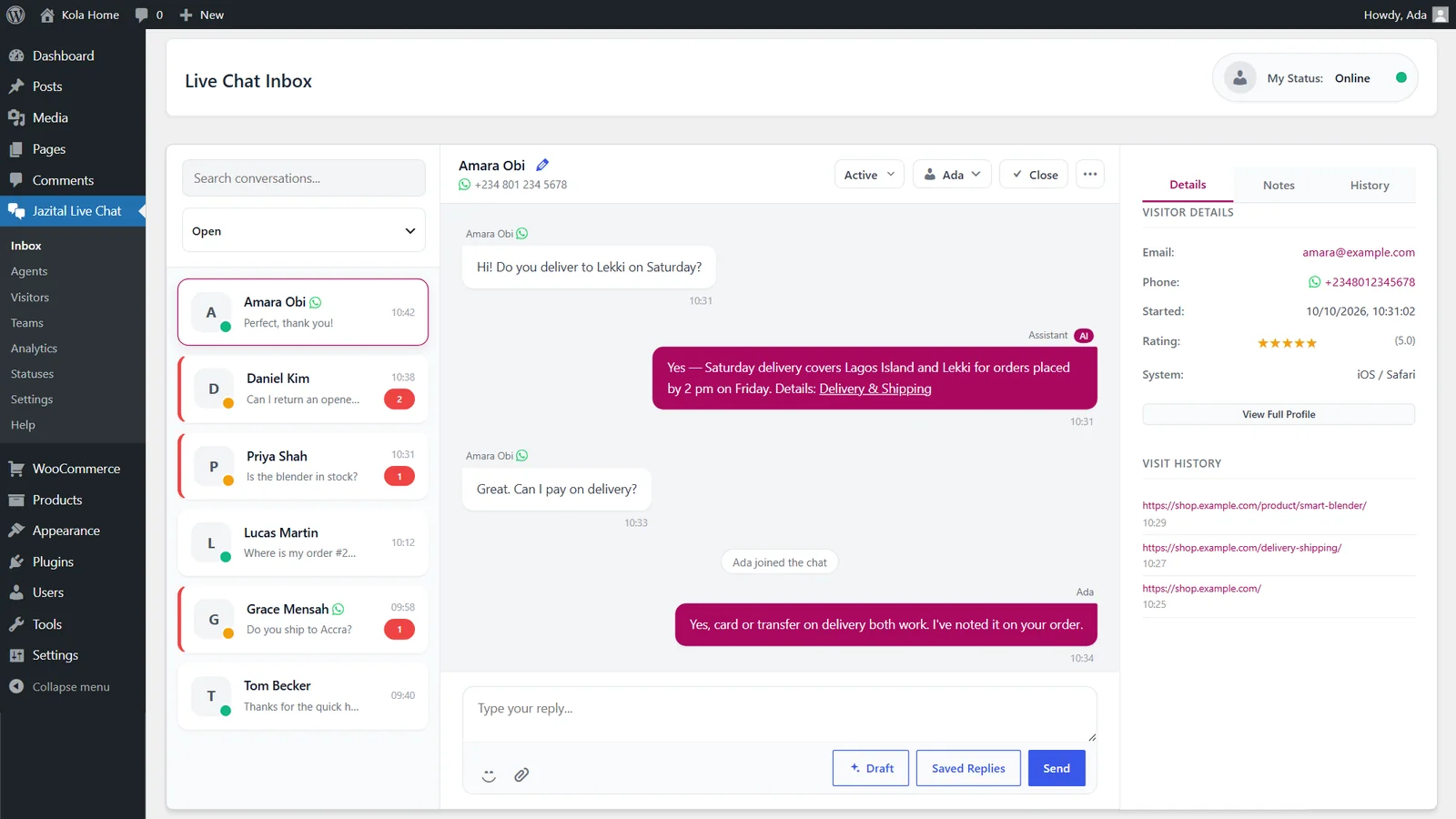Focus the Search conversations field
This screenshot has height=819, width=1456.
tap(304, 178)
